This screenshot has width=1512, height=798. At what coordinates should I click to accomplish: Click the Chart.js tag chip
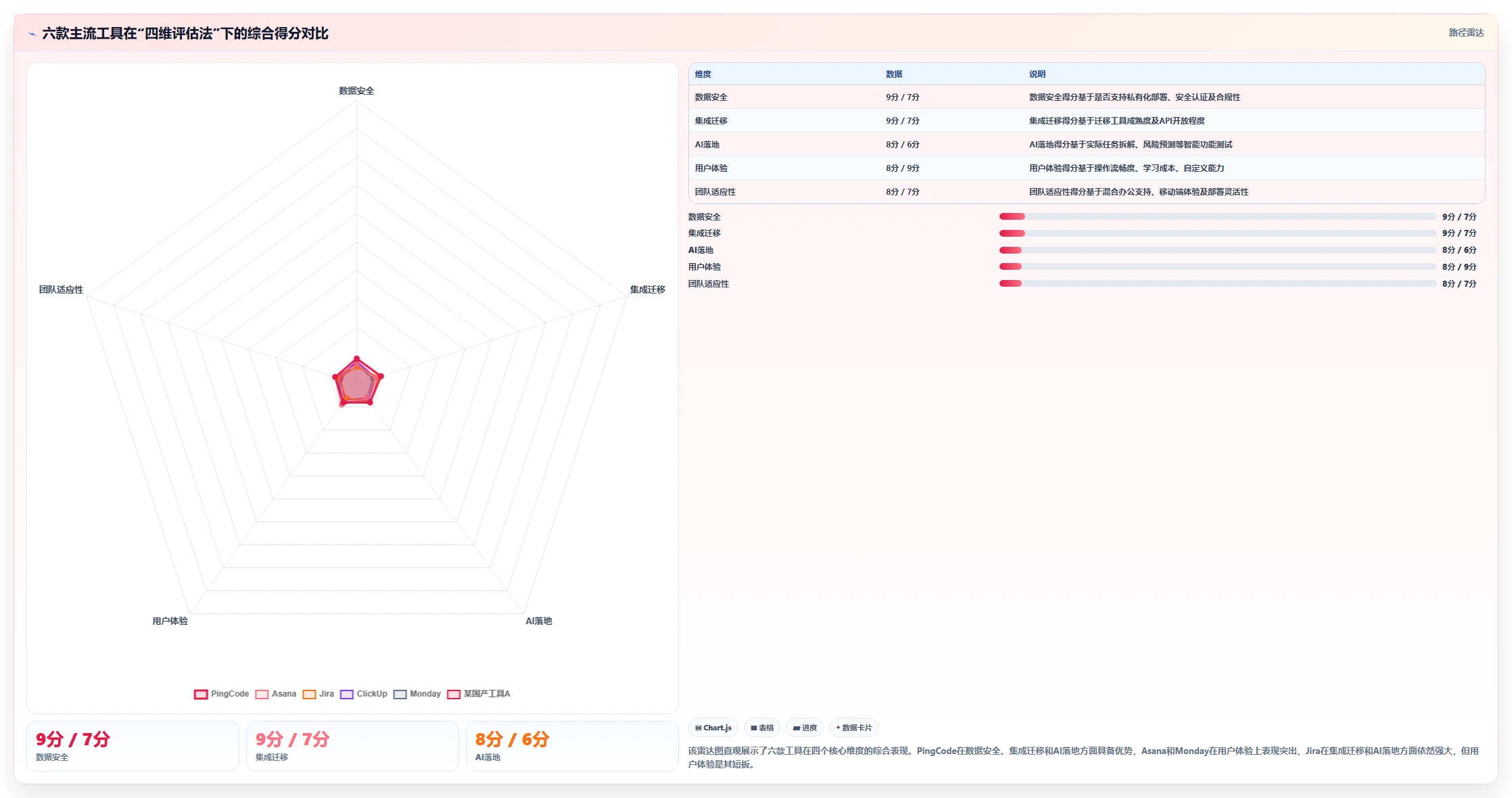pos(713,728)
